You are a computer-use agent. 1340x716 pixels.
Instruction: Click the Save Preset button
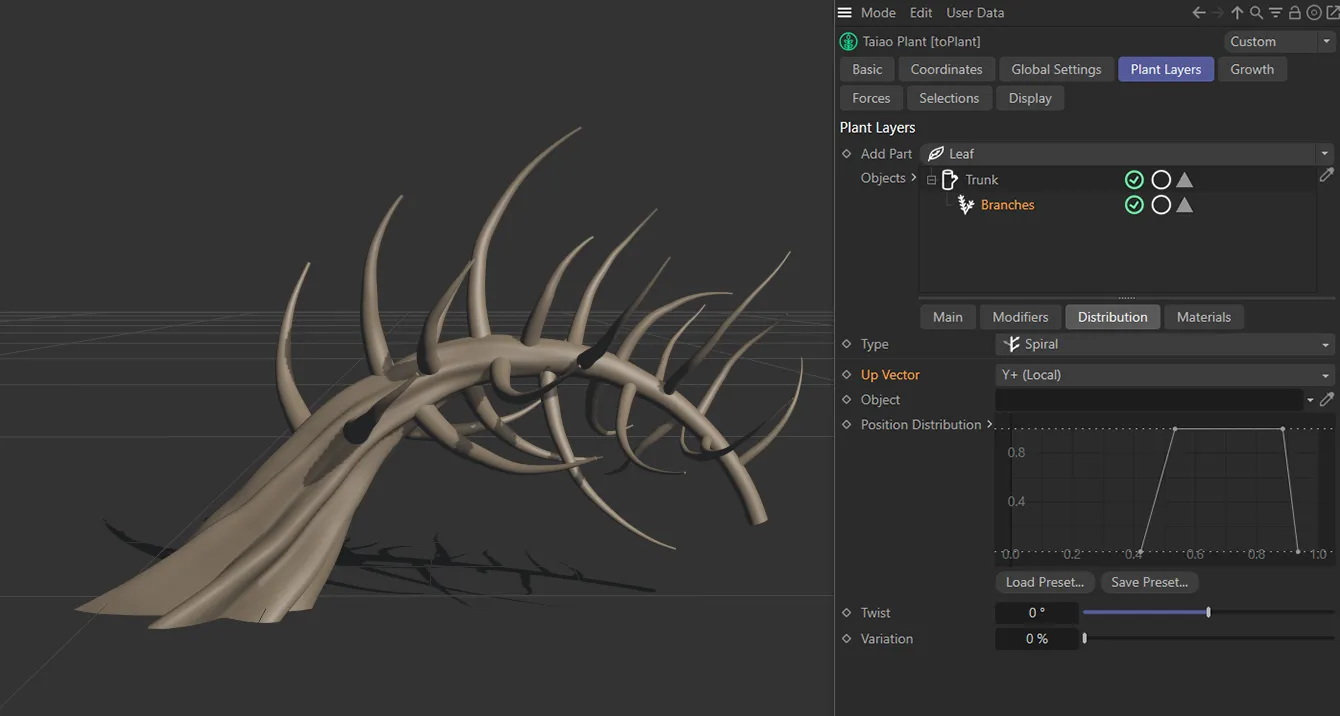(x=1149, y=581)
